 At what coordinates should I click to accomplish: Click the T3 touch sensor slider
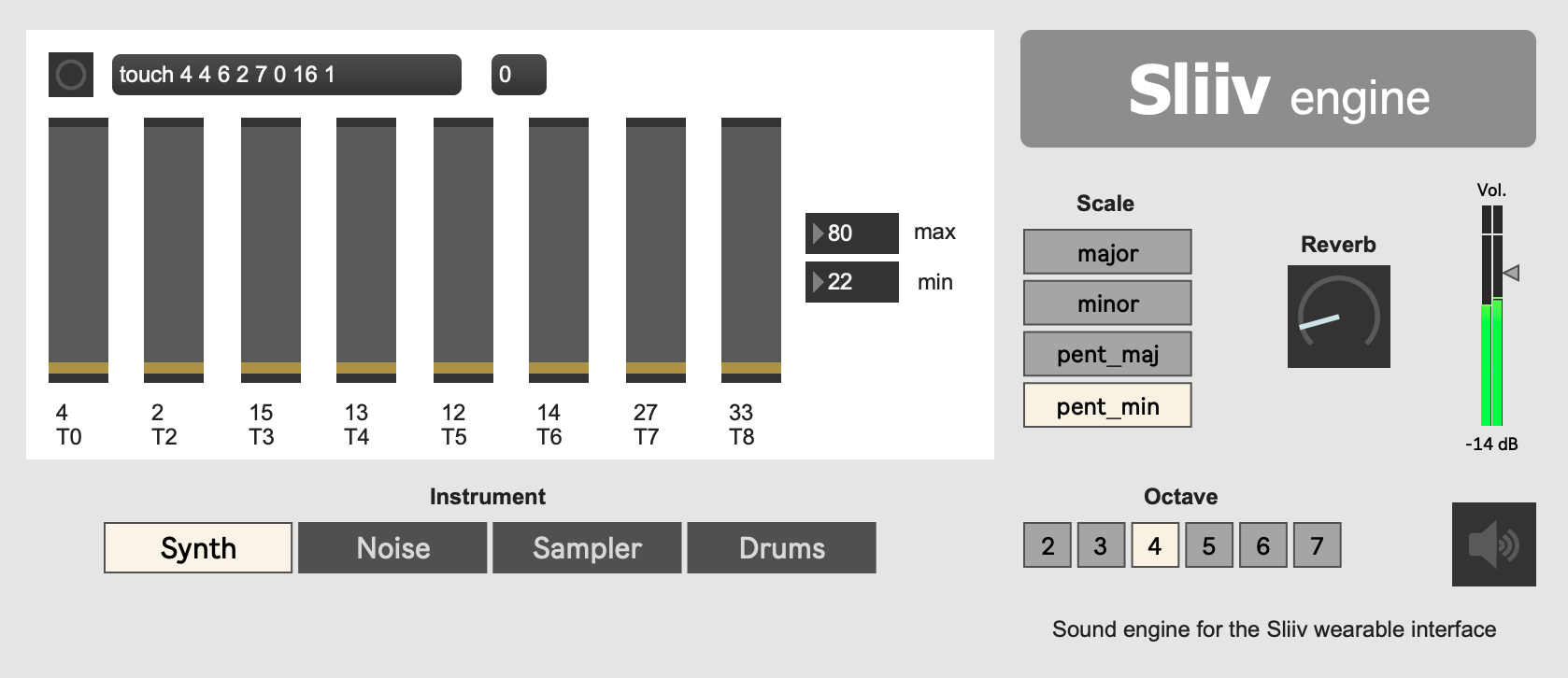[271, 250]
